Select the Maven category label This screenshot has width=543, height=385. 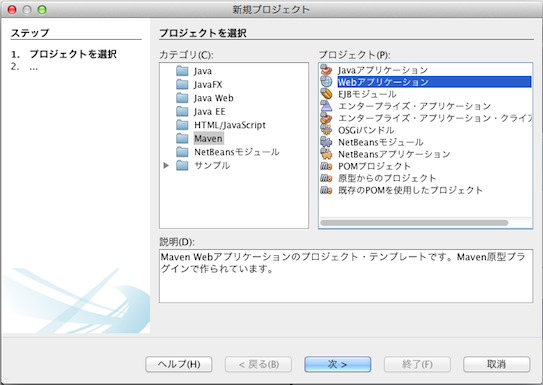208,138
